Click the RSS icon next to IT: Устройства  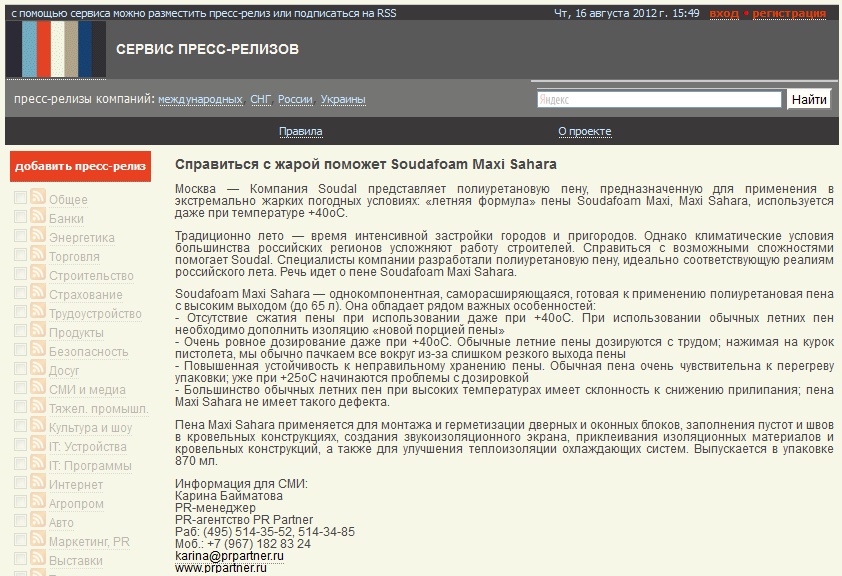click(x=38, y=444)
